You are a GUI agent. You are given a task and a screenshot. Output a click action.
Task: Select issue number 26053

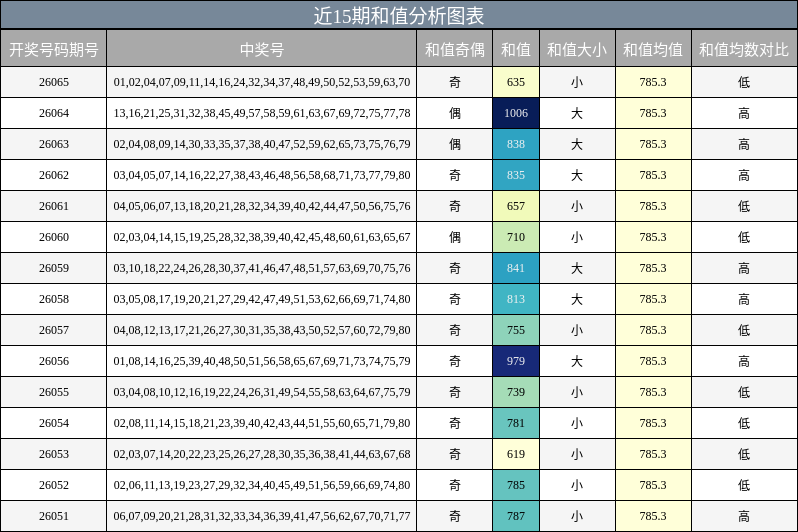click(x=53, y=454)
